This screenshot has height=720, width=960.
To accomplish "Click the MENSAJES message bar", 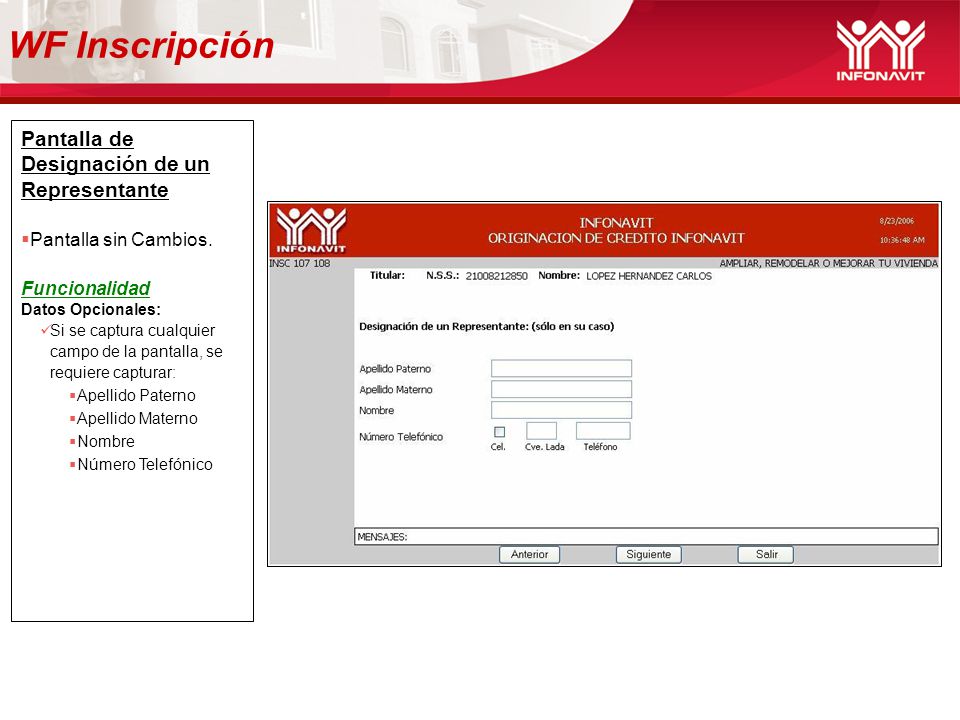I will [x=646, y=536].
